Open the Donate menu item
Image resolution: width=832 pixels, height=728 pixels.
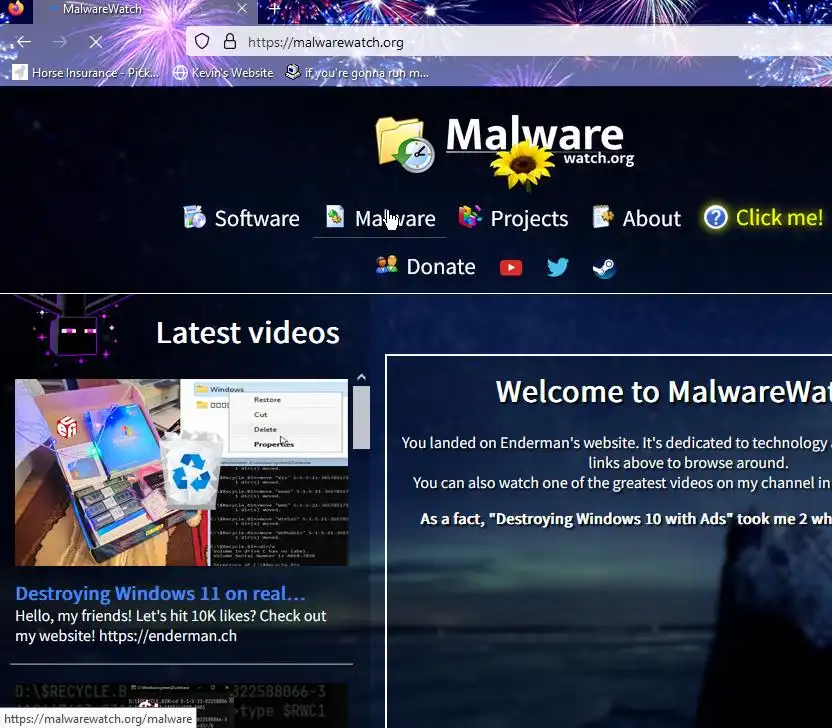pyautogui.click(x=426, y=266)
